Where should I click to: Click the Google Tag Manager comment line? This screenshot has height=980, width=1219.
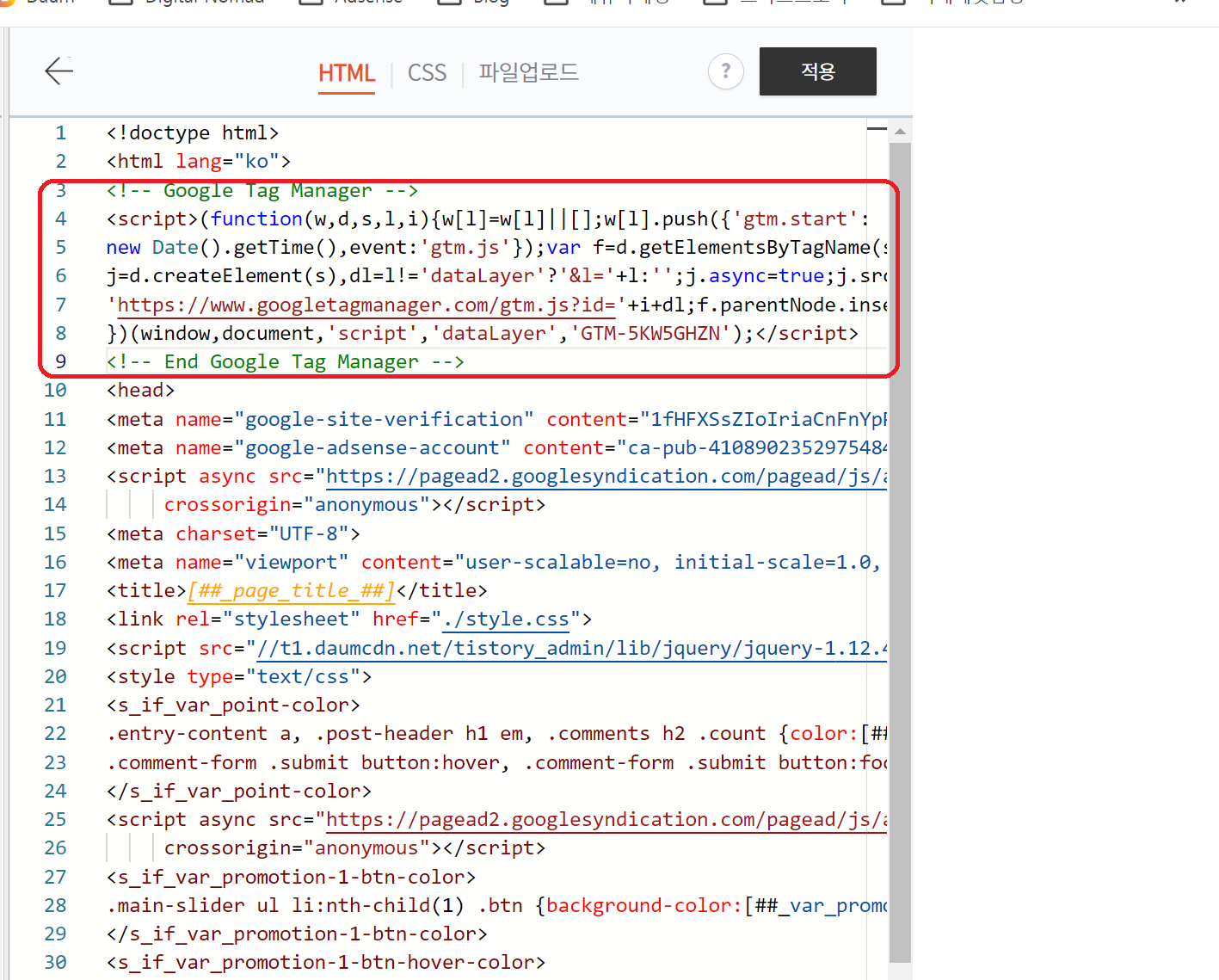[x=262, y=191]
